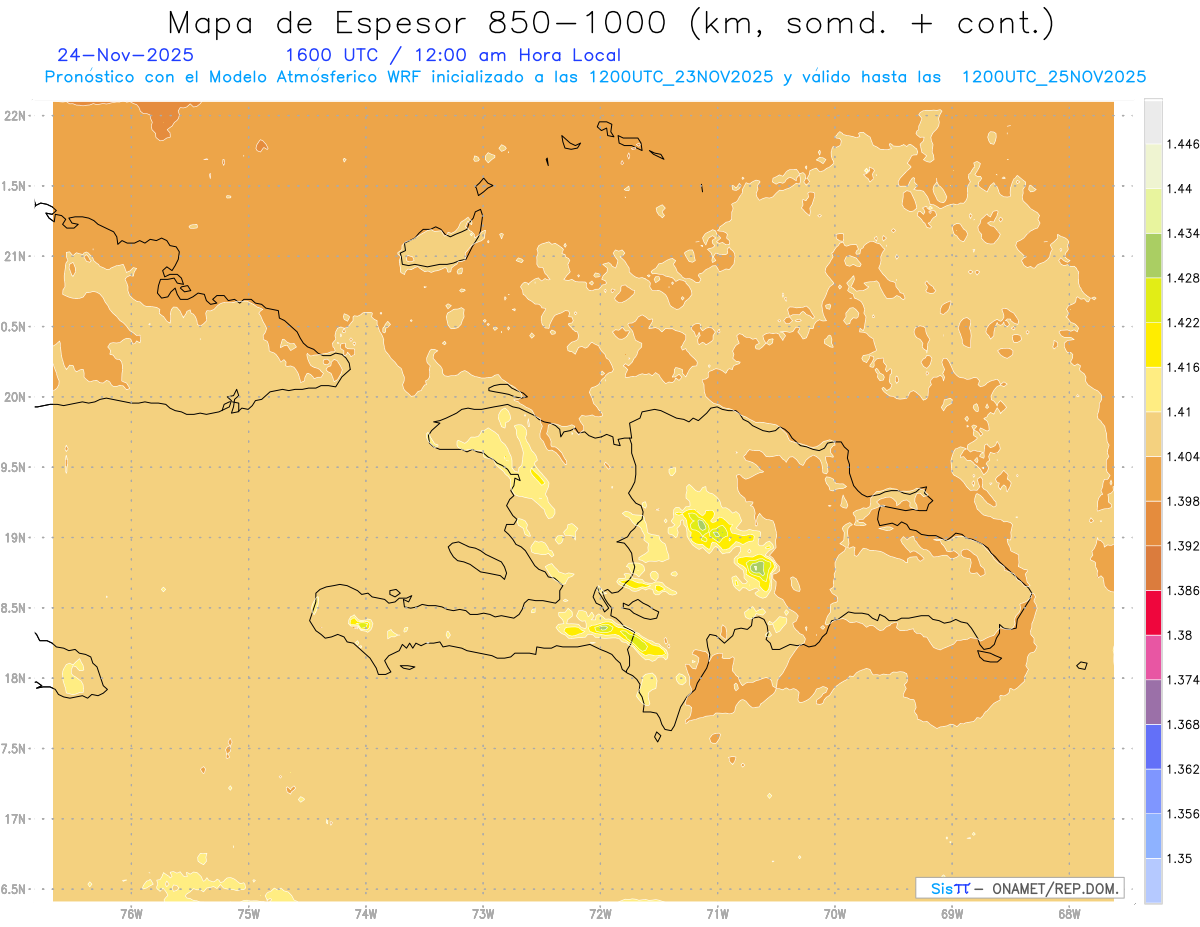
Task: Pick the purple legend band between 1.368 and 1.374
Action: pyautogui.click(x=1153, y=701)
